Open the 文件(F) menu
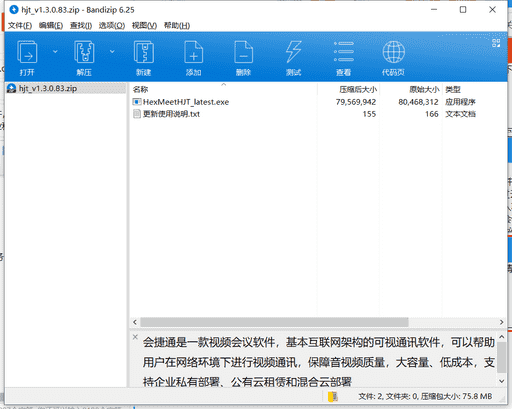 20,26
